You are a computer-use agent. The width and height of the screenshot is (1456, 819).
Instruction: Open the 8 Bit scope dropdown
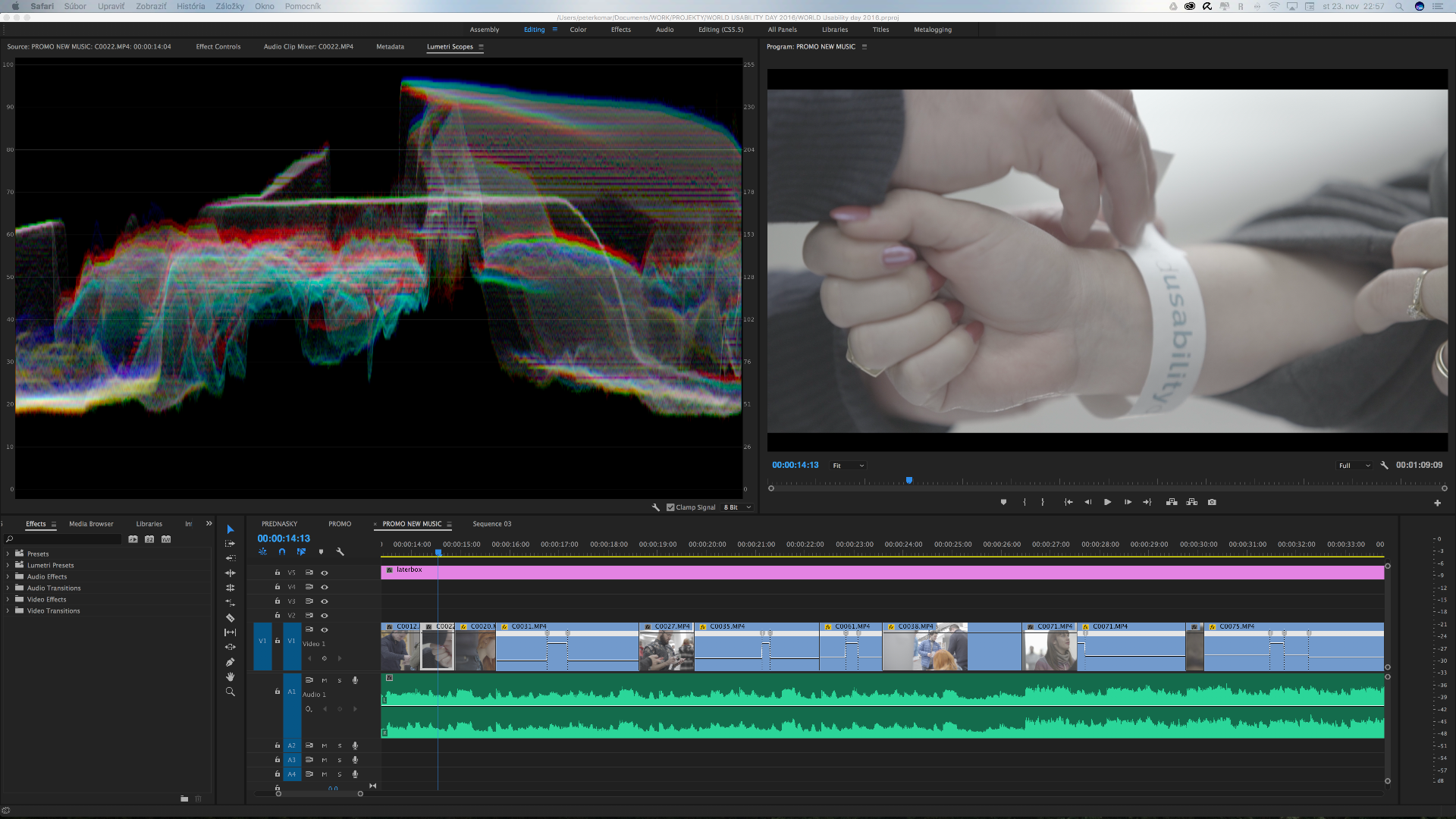(x=737, y=507)
